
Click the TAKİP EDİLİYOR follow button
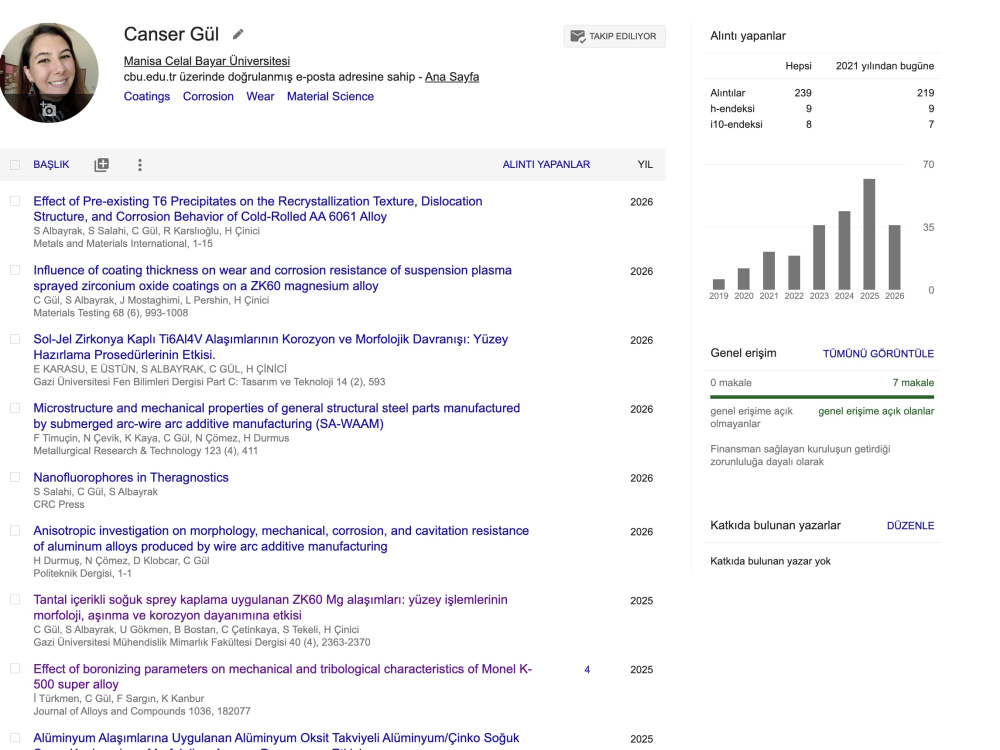[x=614, y=36]
